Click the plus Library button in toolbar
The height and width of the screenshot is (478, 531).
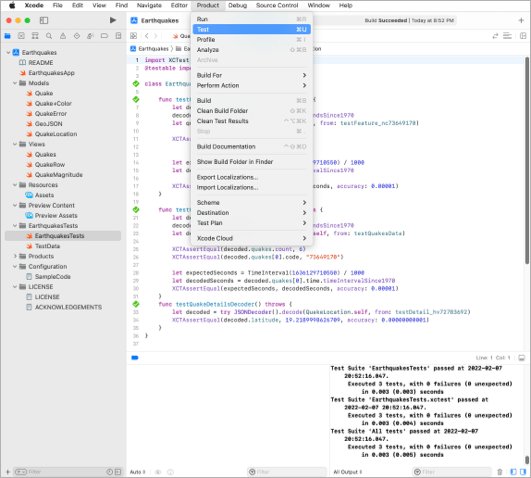click(x=521, y=20)
